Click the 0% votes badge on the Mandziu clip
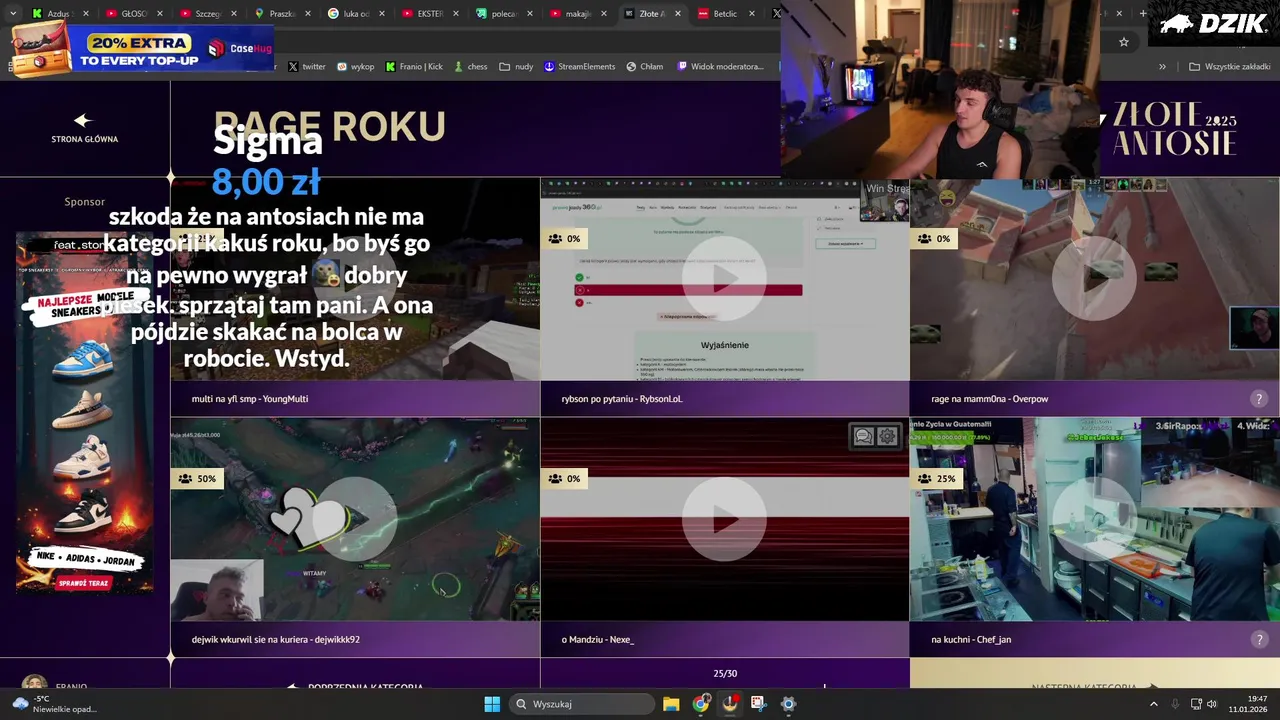The height and width of the screenshot is (720, 1280). (x=564, y=479)
